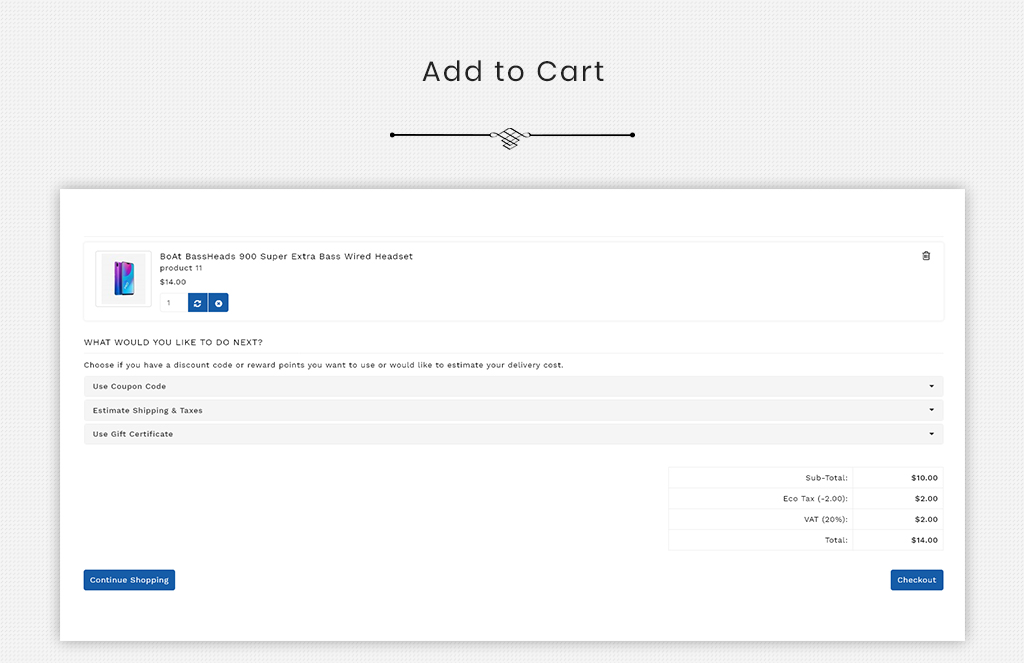
Task: Expand the Use Gift Certificate section
Action: [133, 434]
